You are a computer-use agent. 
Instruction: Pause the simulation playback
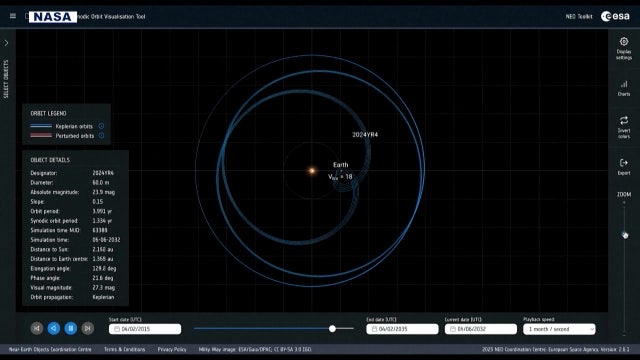click(71, 328)
